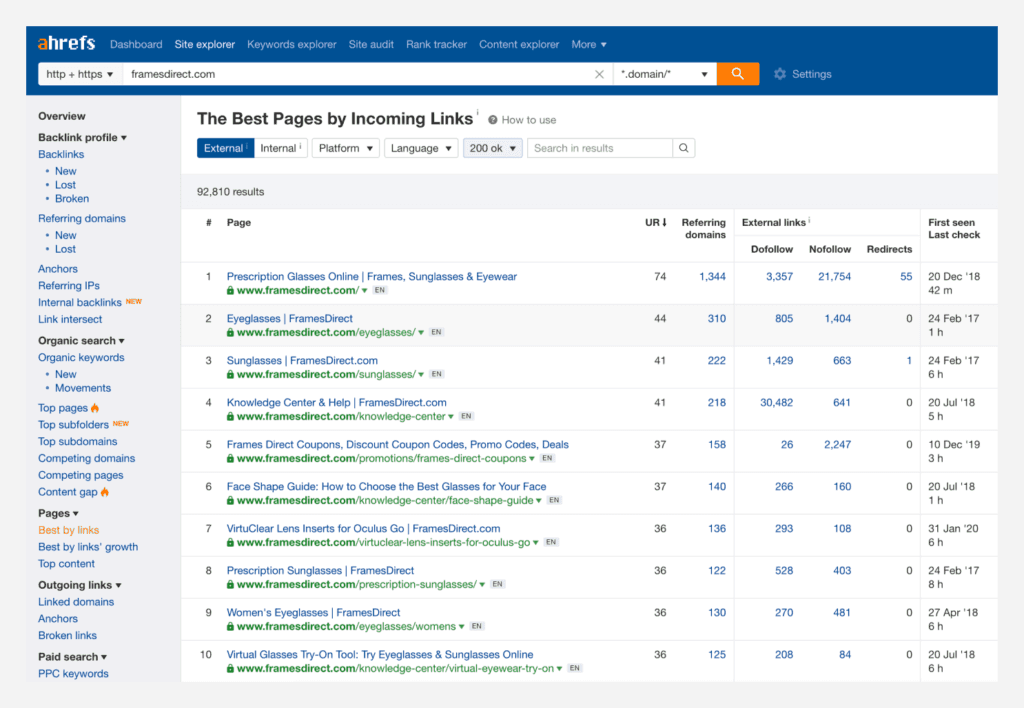The width and height of the screenshot is (1024, 708).
Task: Click the Search in results magnifier icon
Action: tap(683, 148)
